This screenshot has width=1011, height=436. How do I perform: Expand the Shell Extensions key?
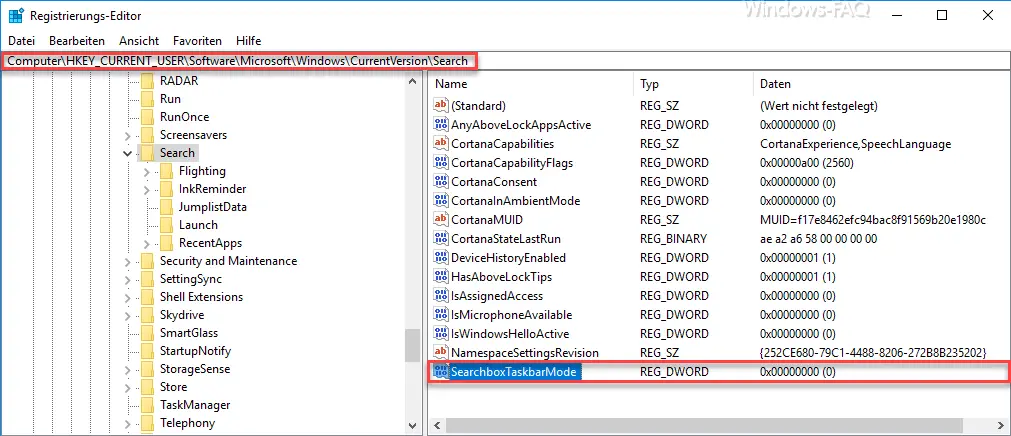pos(128,297)
